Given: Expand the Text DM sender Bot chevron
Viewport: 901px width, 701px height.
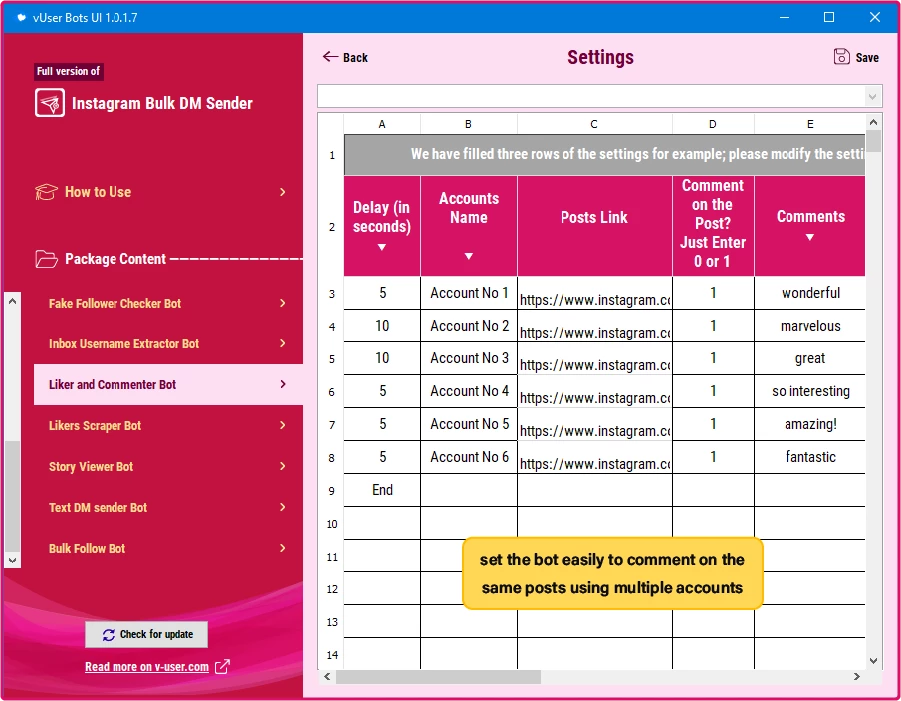Looking at the screenshot, I should point(283,507).
